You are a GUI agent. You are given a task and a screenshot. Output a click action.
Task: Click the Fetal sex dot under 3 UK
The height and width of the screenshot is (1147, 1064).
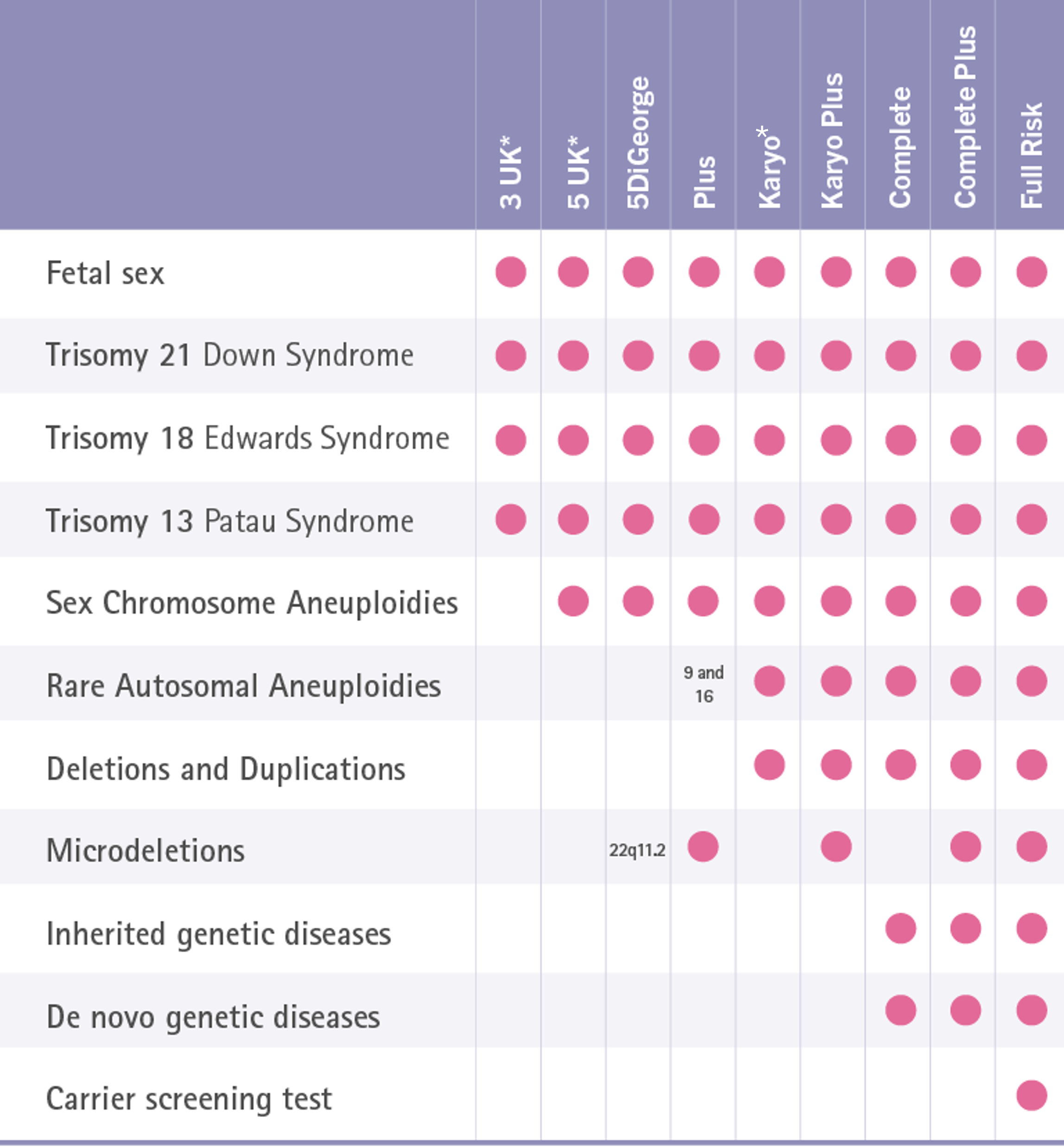pyautogui.click(x=511, y=272)
